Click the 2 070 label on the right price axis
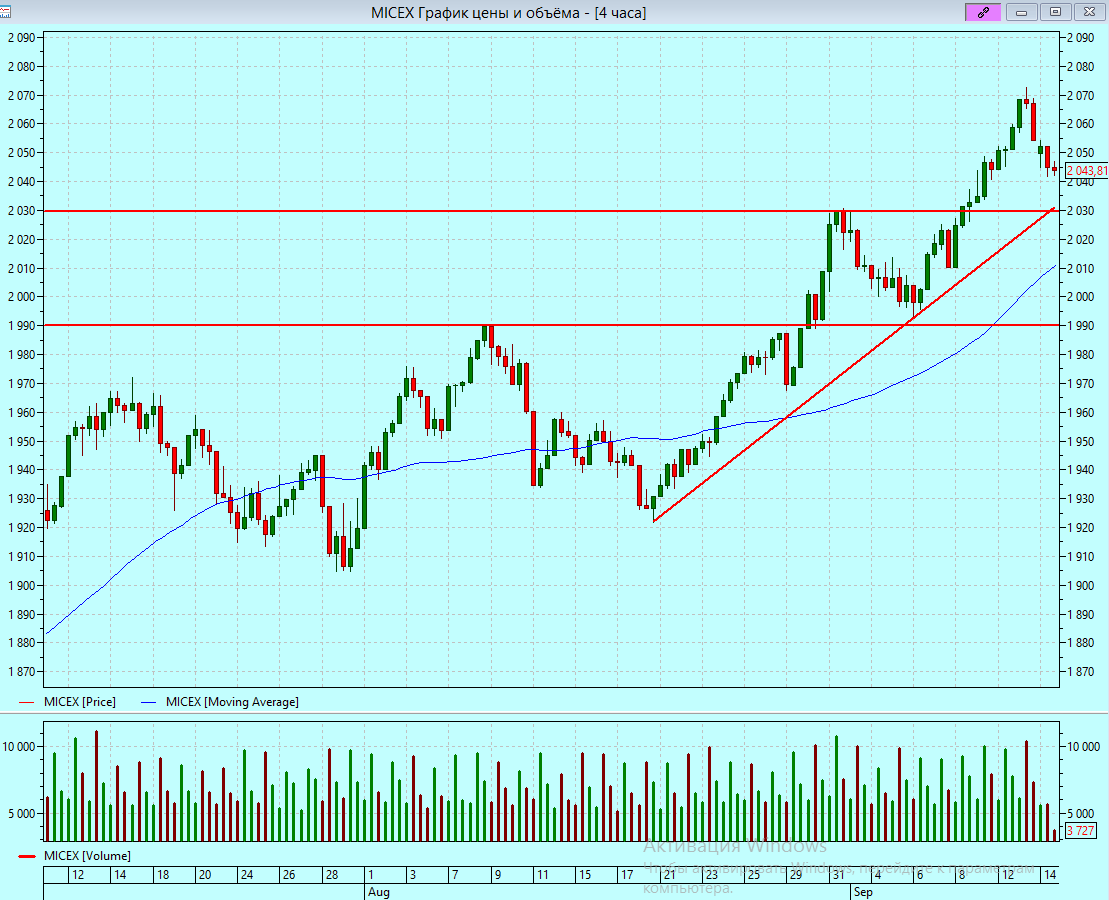This screenshot has width=1109, height=900. [1080, 96]
